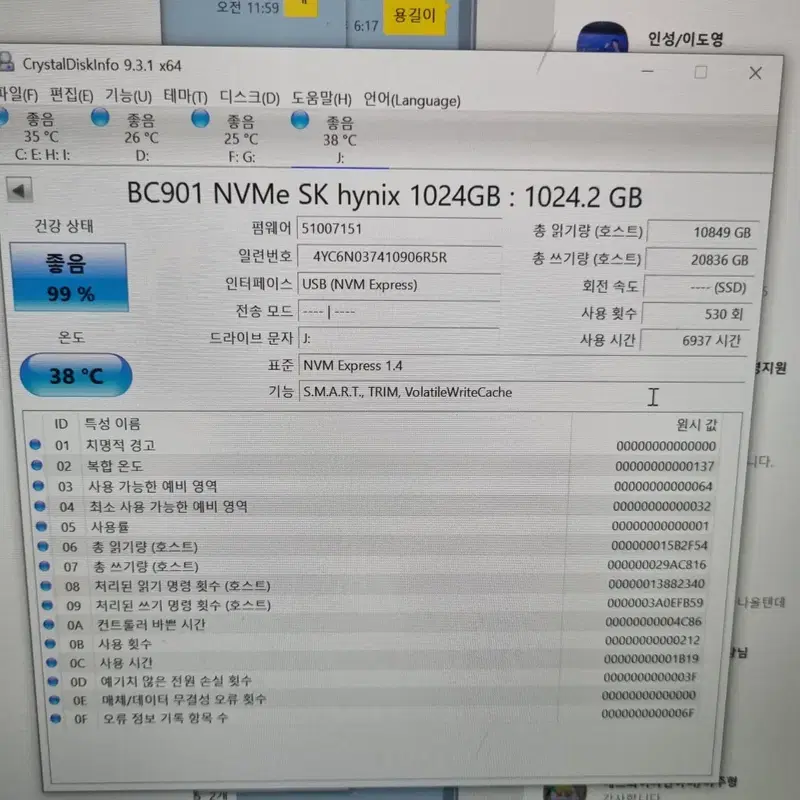This screenshot has height=800, width=800.
Task: Click the status dot for row 07
Action: 44,566
